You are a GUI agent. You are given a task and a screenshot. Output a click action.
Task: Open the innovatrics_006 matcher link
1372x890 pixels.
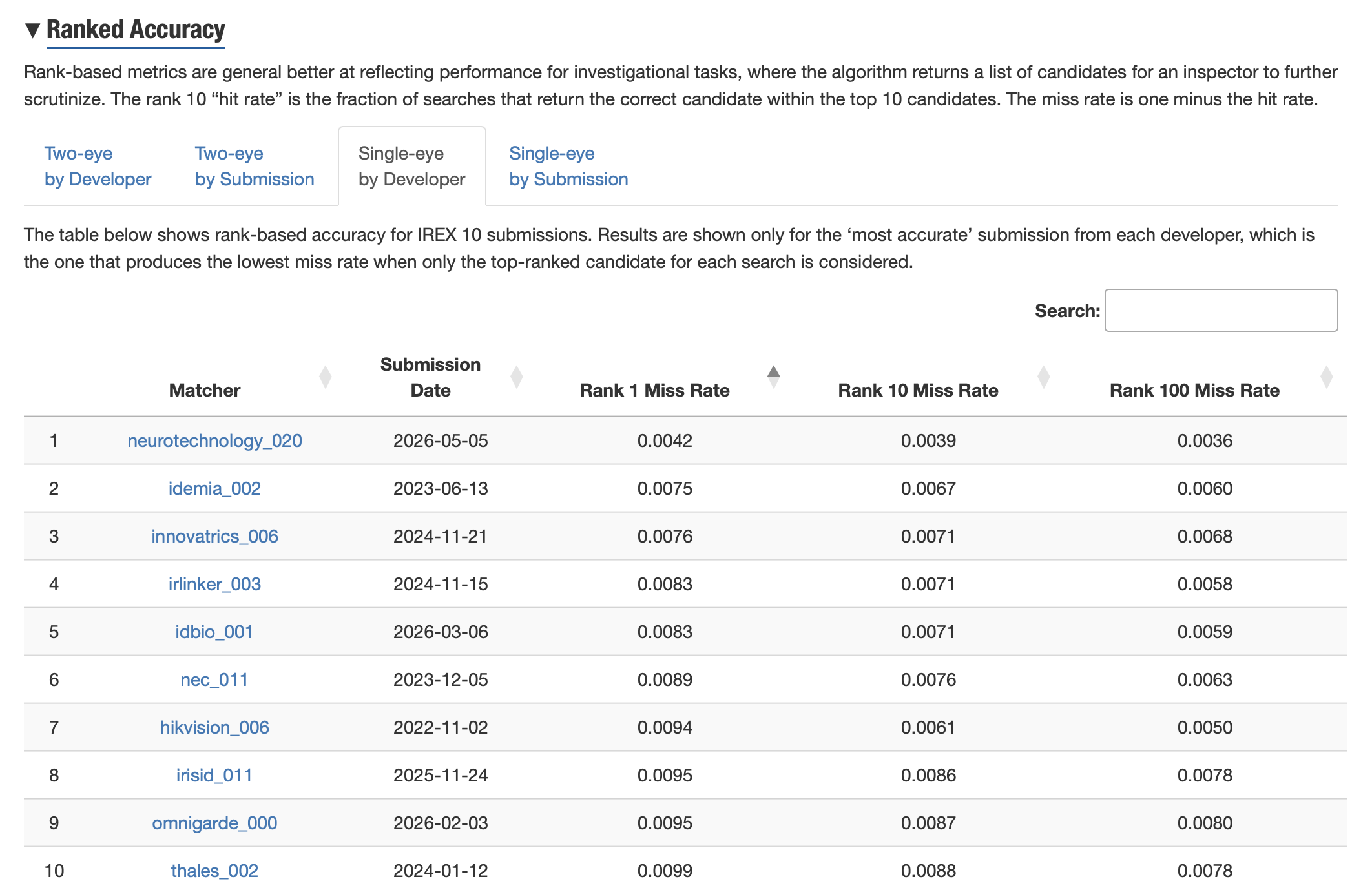click(x=214, y=536)
